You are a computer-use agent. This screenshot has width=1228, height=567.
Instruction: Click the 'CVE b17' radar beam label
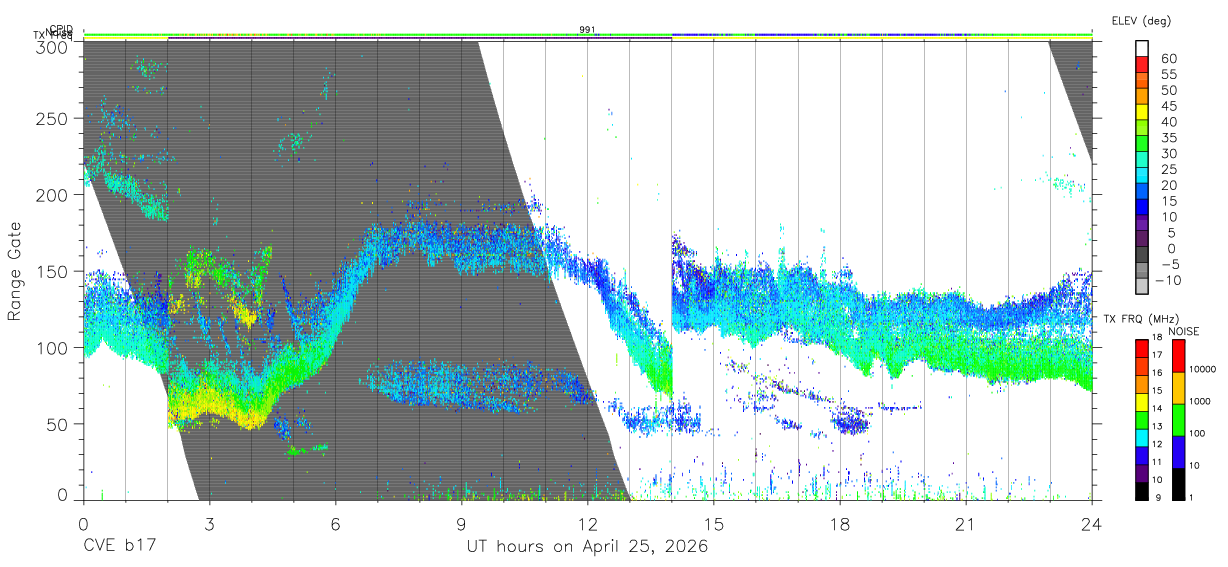118,547
